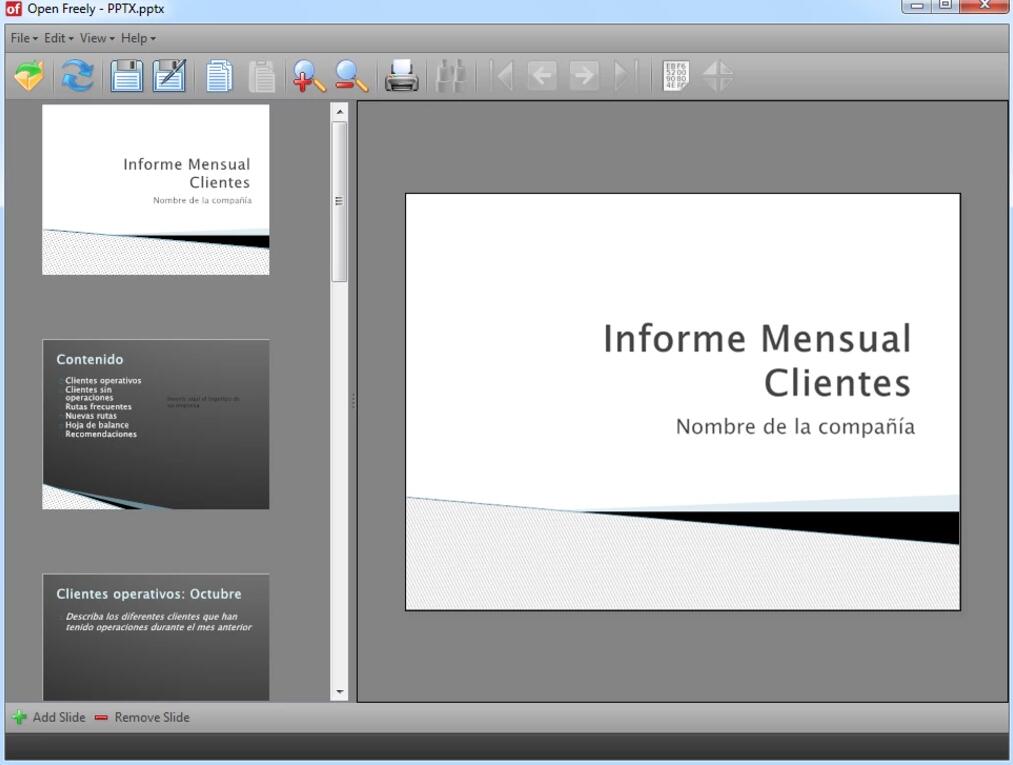Click the Print icon
This screenshot has height=765, width=1013.
pos(401,76)
